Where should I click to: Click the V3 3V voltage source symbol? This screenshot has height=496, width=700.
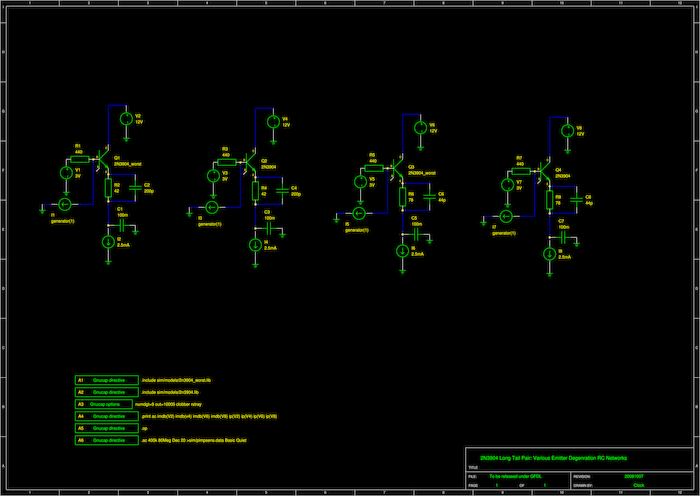click(213, 175)
